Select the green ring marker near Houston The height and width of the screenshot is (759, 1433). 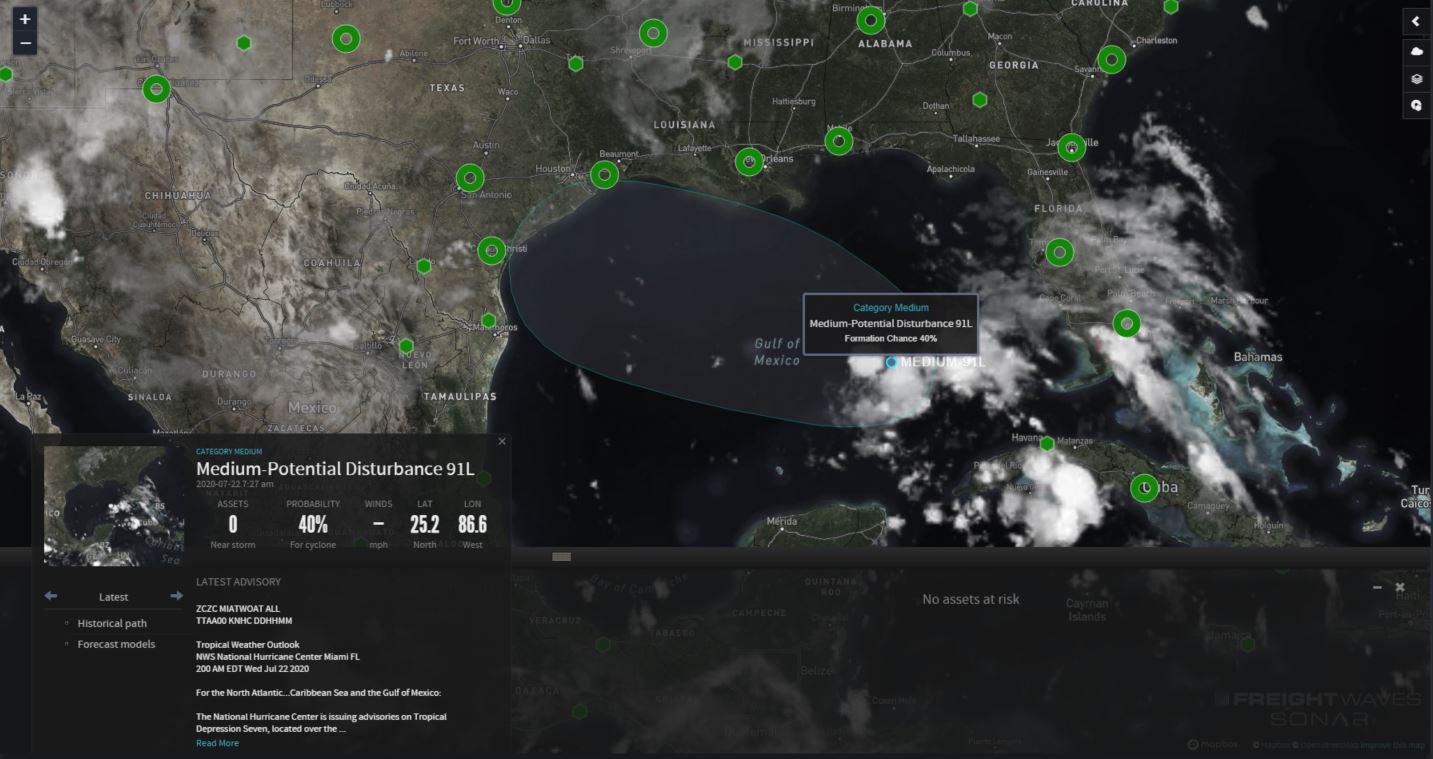point(604,175)
